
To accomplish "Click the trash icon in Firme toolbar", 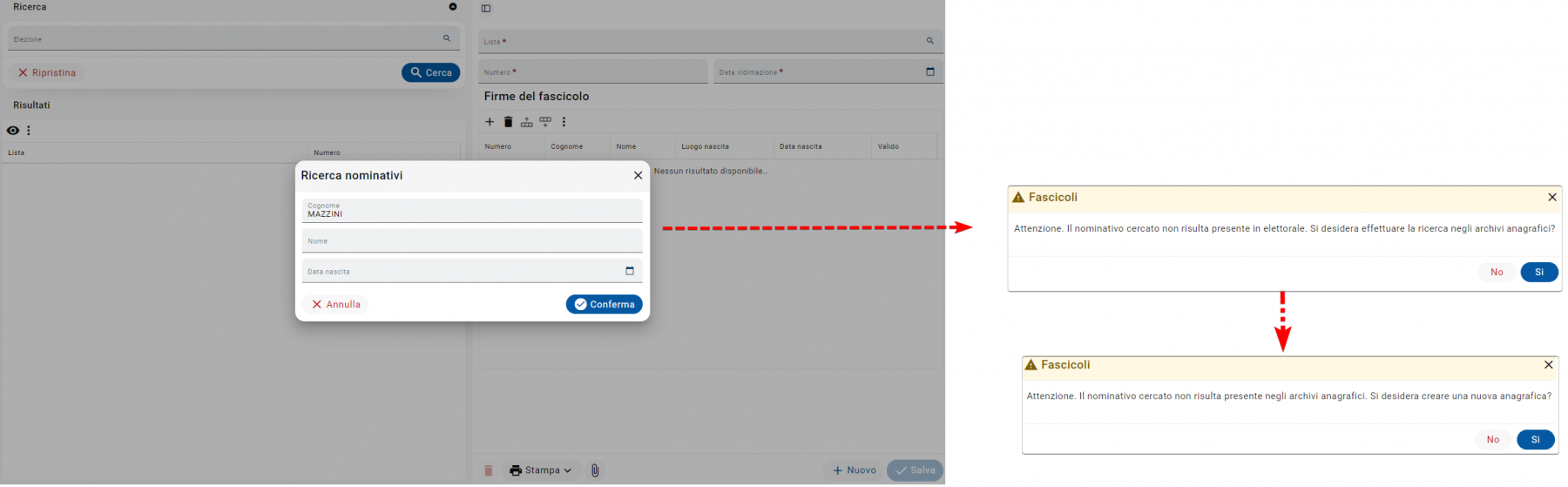I will 509,122.
